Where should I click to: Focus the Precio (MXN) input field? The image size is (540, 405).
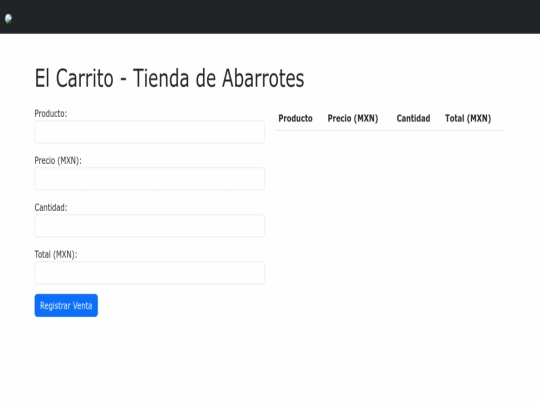coord(149,179)
